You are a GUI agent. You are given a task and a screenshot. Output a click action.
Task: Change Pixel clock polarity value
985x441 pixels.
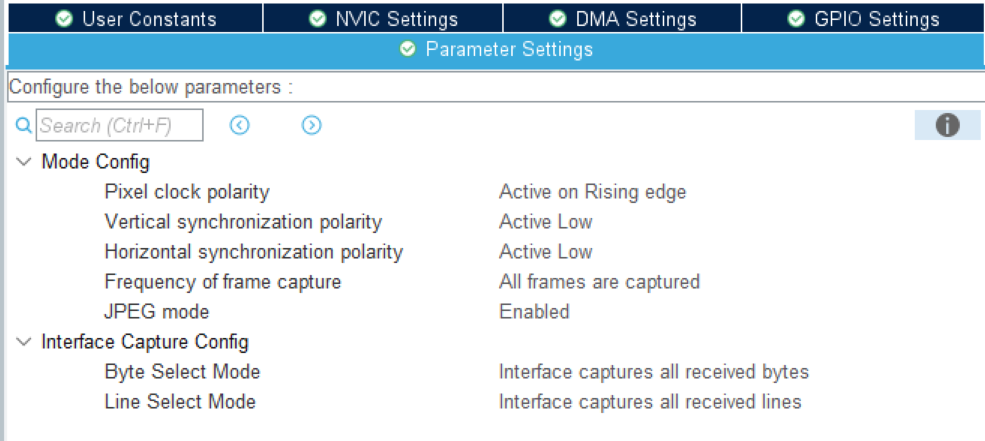pyautogui.click(x=592, y=192)
